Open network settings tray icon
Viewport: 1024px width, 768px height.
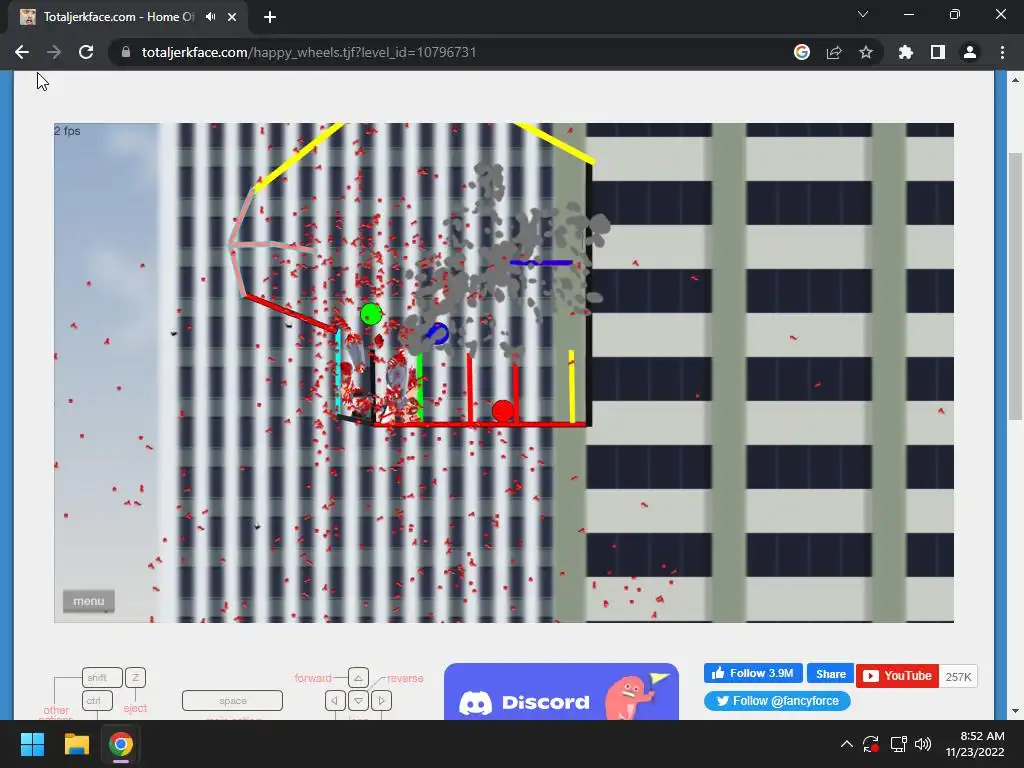(x=899, y=744)
